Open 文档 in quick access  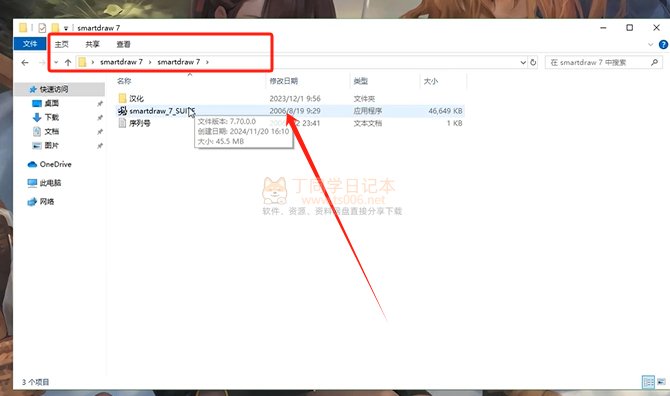point(51,131)
